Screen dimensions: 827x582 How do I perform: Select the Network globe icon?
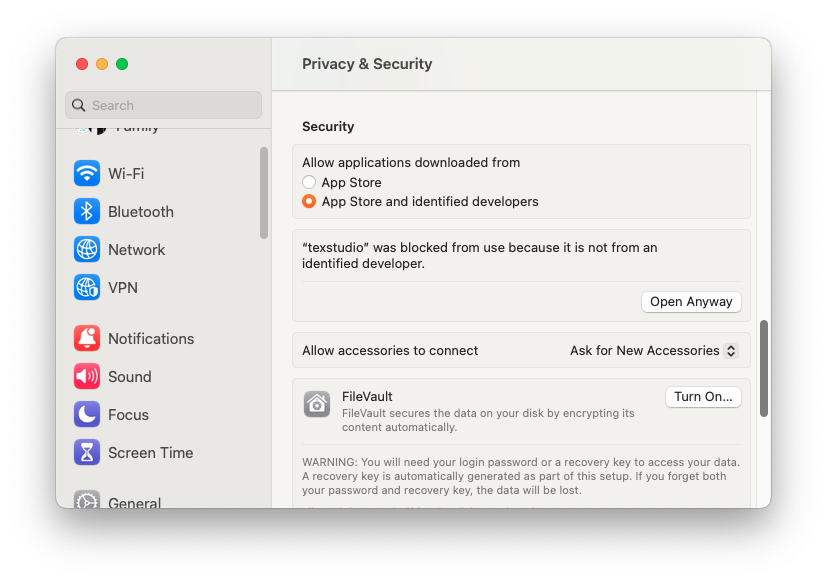pyautogui.click(x=87, y=249)
